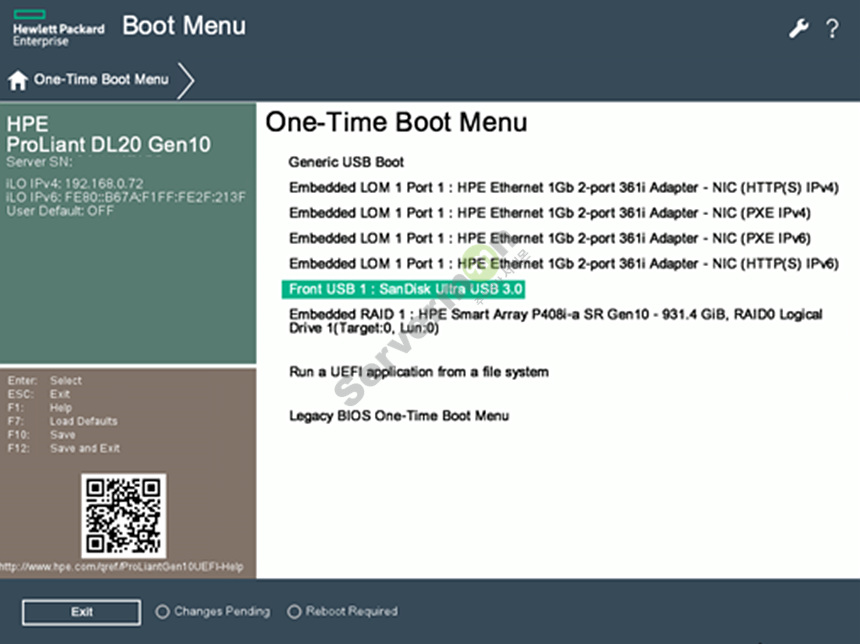This screenshot has height=644, width=860.
Task: Click the F7: Load Defaults hint
Action: [63, 421]
